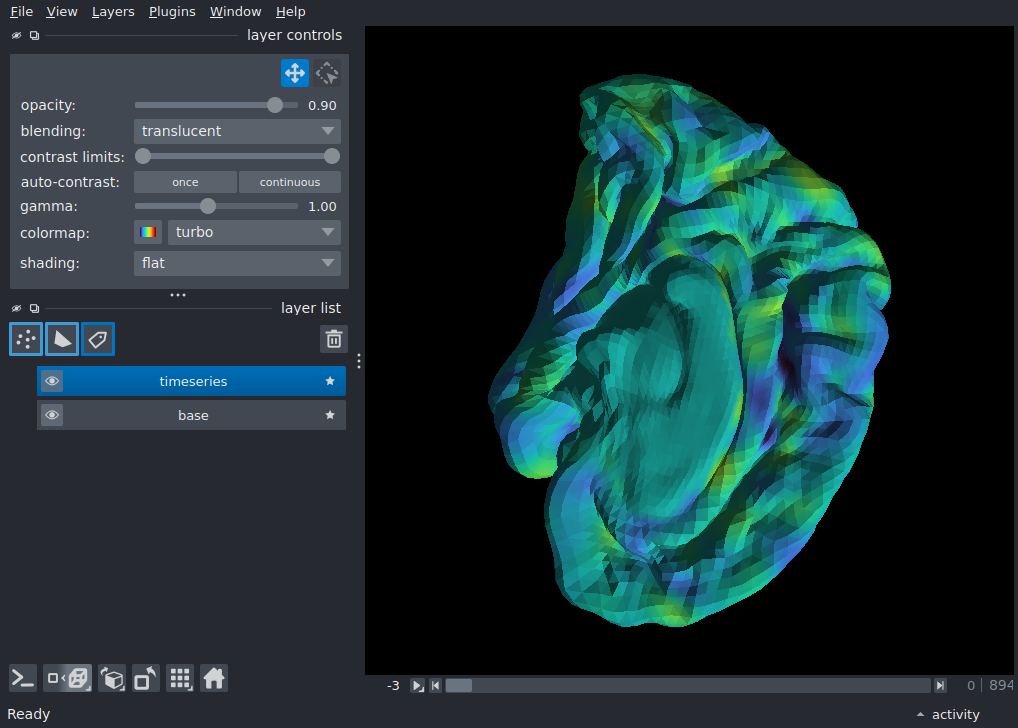Toggle 2D/3D view mode button
The image size is (1018, 728).
pyautogui.click(x=68, y=679)
